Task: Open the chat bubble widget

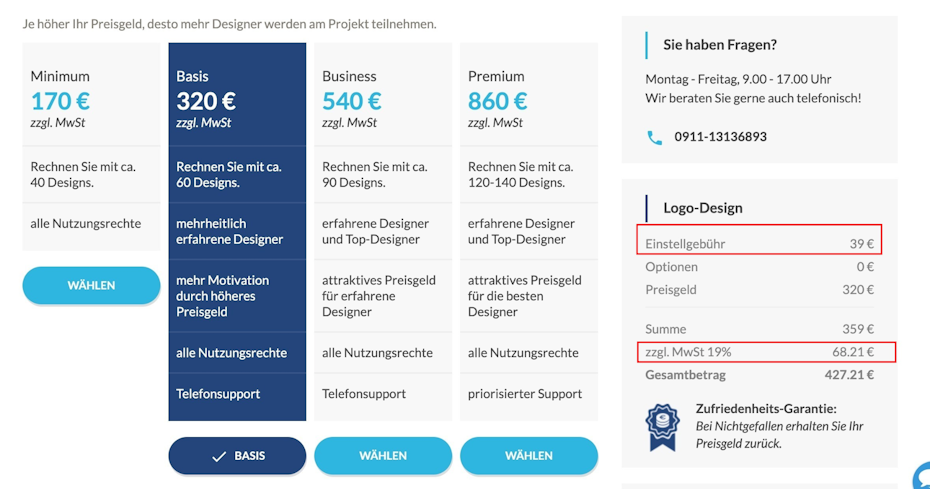Action: click(922, 476)
